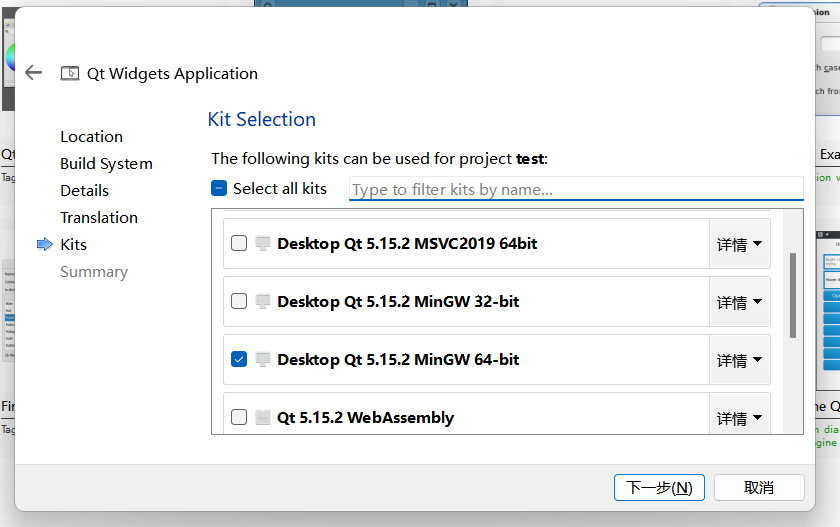
Task: Check the Desktop Qt 5.15.2 MinGW 32-bit kit
Action: click(239, 301)
